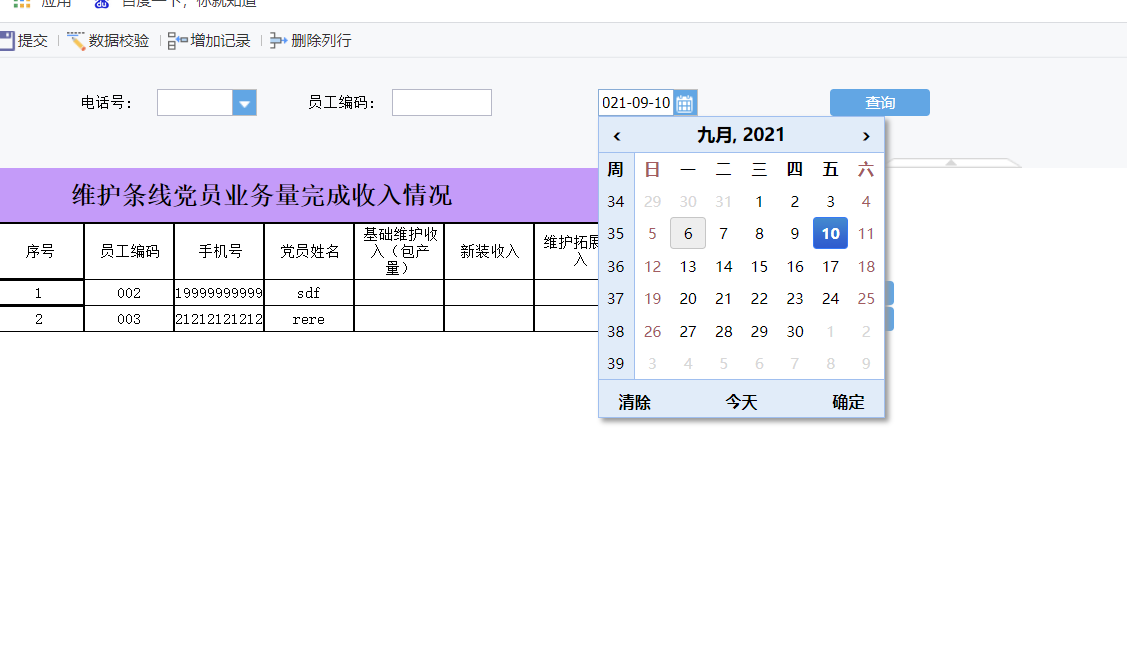Image resolution: width=1127 pixels, height=649 pixels.
Task: Click the 数据校验 data validation icon
Action: coord(77,41)
